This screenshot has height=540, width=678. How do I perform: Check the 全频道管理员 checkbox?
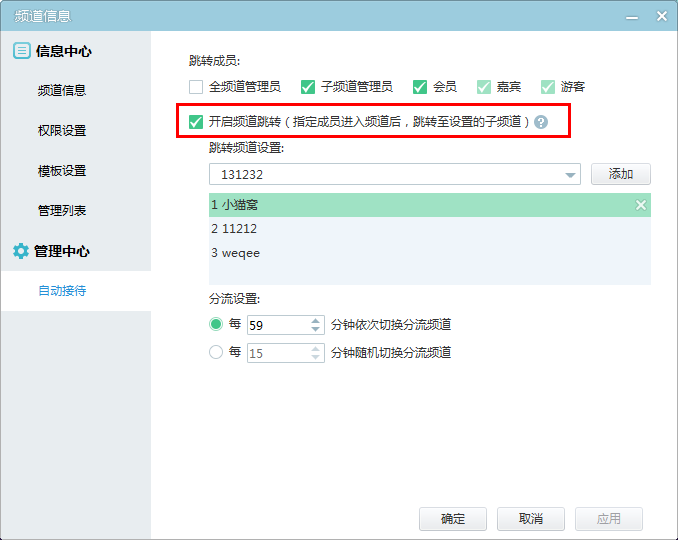coord(196,87)
